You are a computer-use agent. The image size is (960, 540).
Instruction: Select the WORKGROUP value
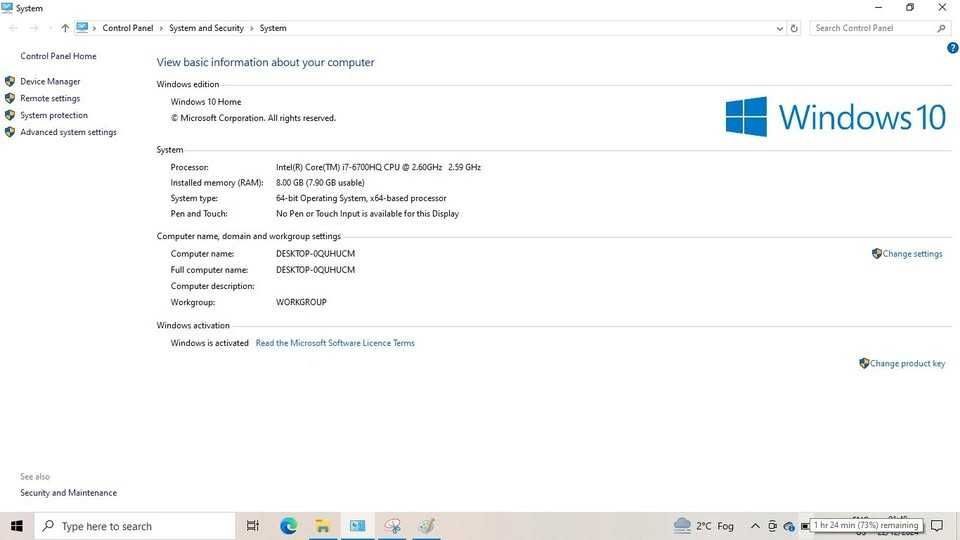(301, 302)
